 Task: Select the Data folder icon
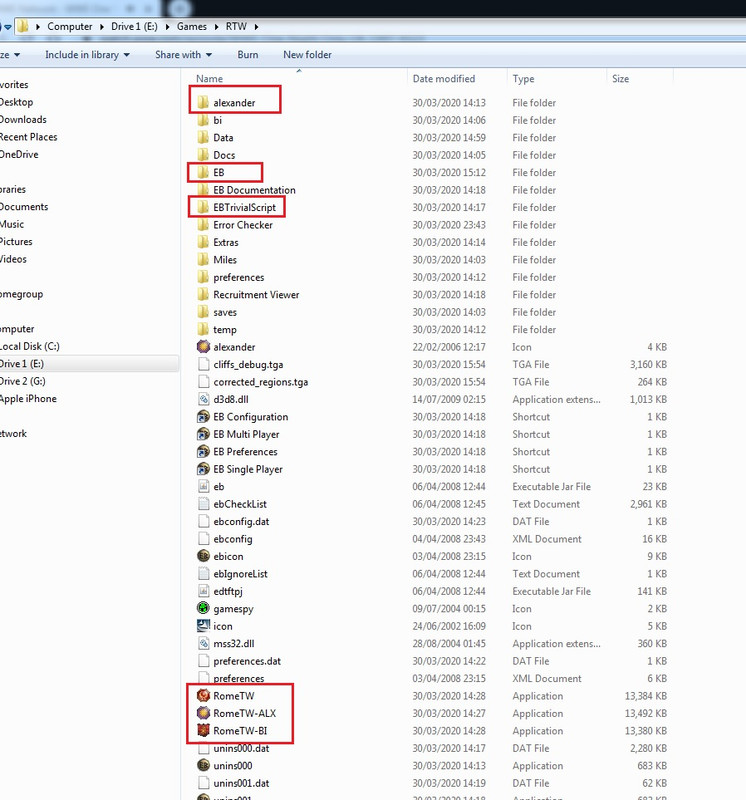pyautogui.click(x=203, y=137)
